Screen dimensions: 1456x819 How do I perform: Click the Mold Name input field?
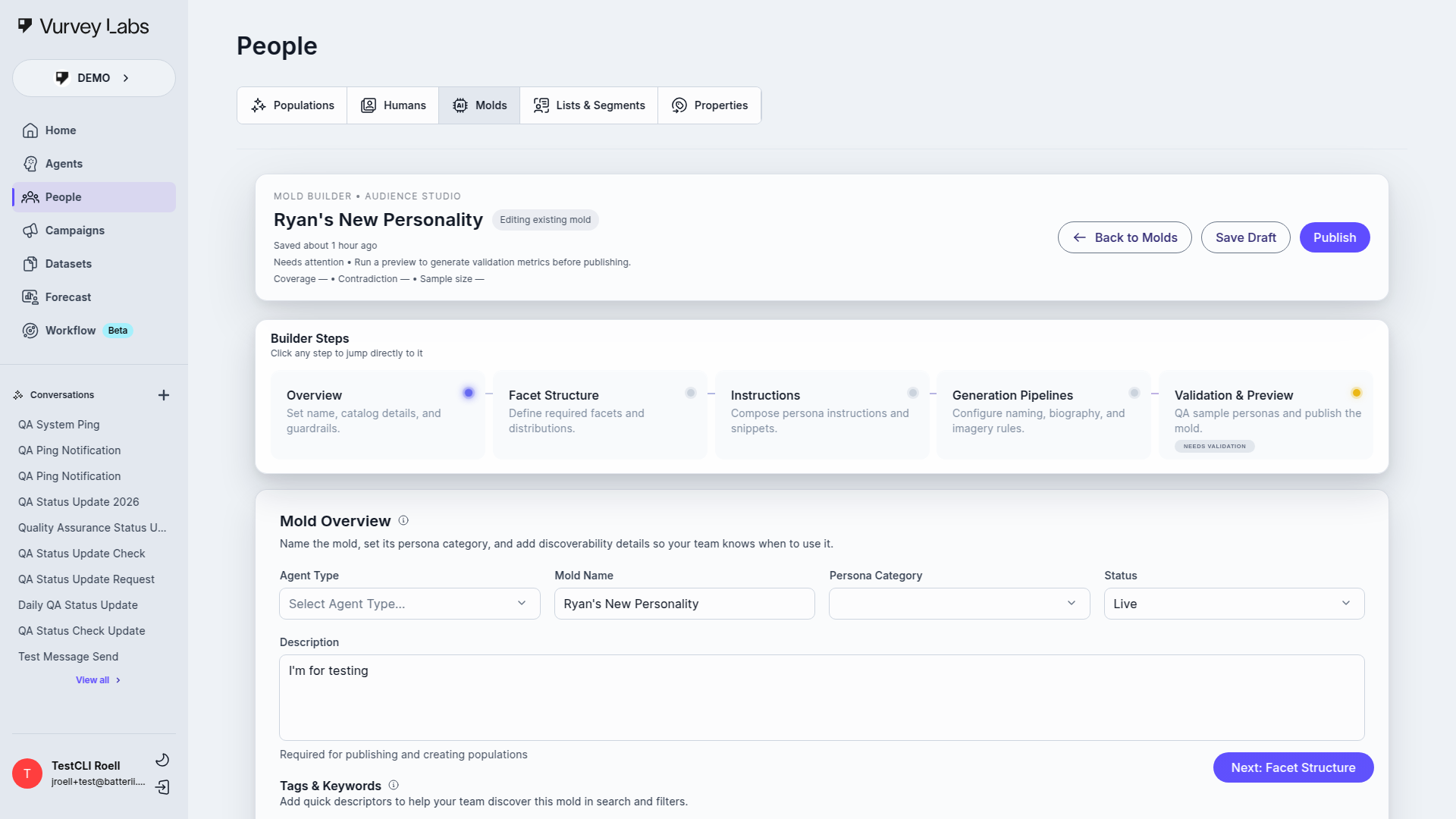(x=684, y=604)
